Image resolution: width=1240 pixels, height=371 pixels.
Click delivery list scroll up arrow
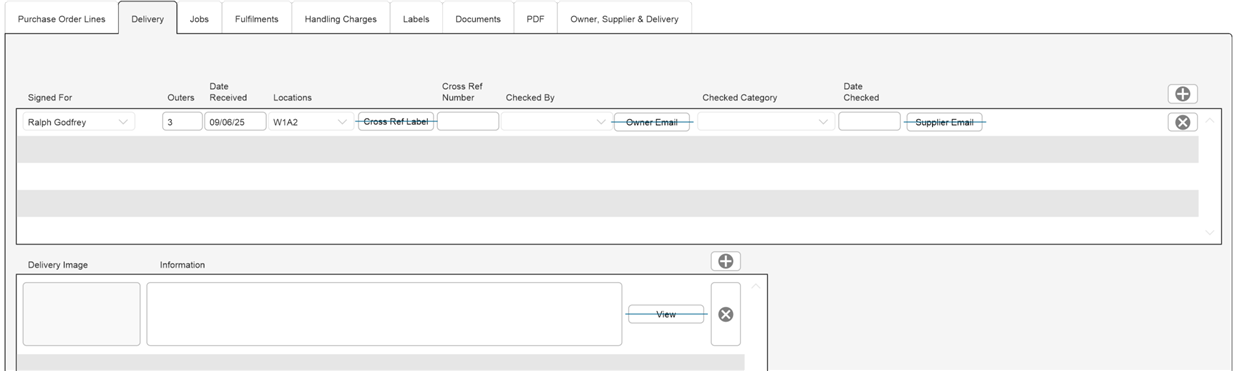point(1210,120)
